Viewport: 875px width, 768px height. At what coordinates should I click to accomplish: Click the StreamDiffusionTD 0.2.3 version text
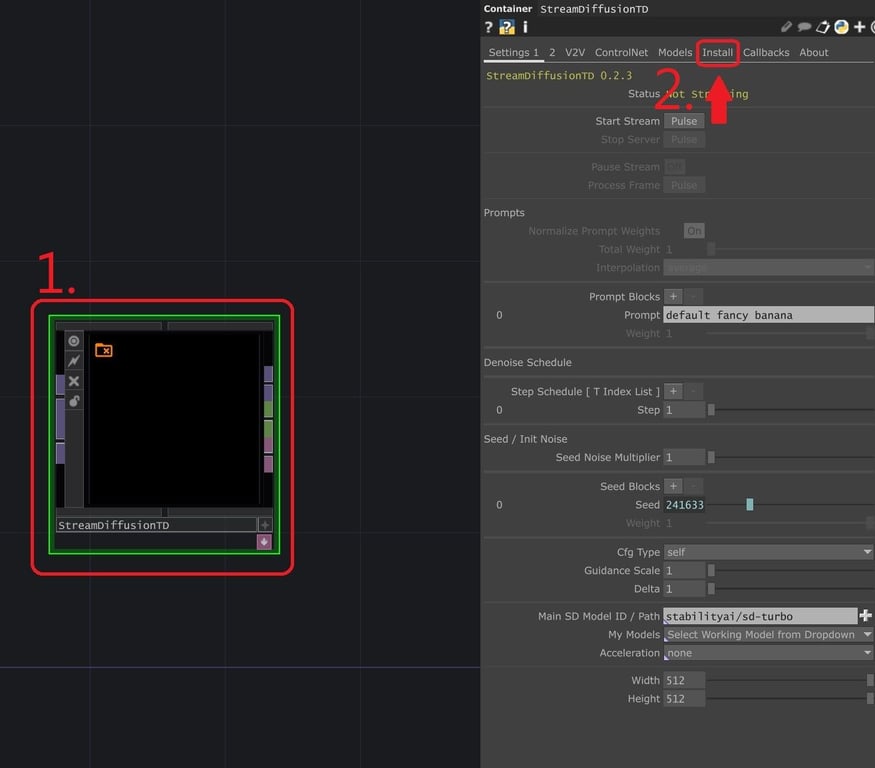(x=559, y=75)
